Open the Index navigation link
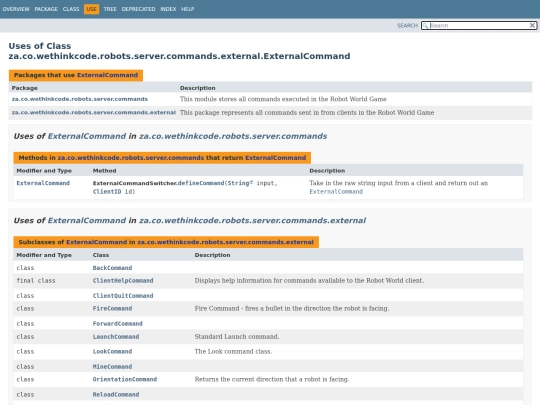The height and width of the screenshot is (405, 540). point(168,9)
